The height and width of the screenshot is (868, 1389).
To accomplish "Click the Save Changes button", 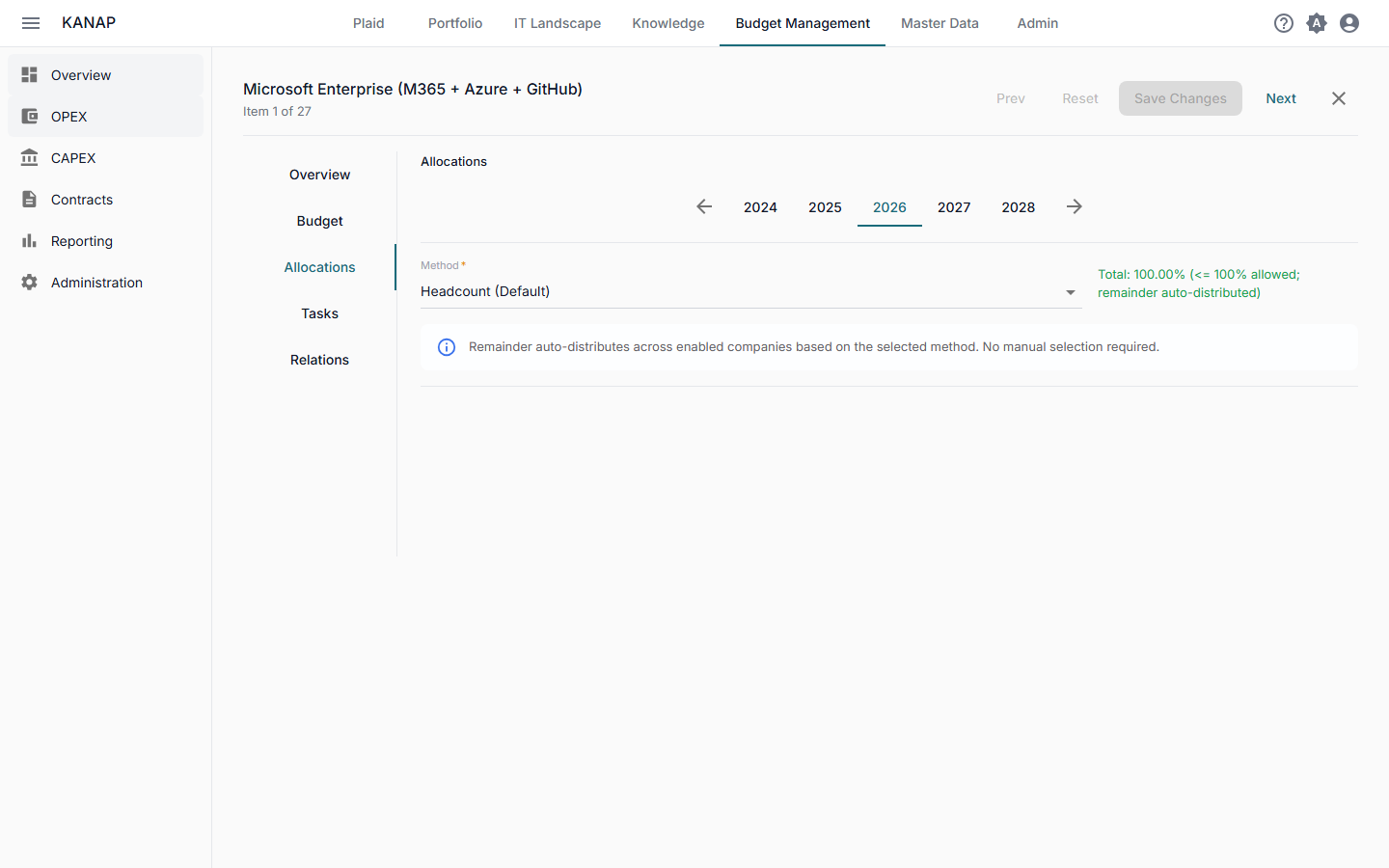I will click(x=1181, y=98).
